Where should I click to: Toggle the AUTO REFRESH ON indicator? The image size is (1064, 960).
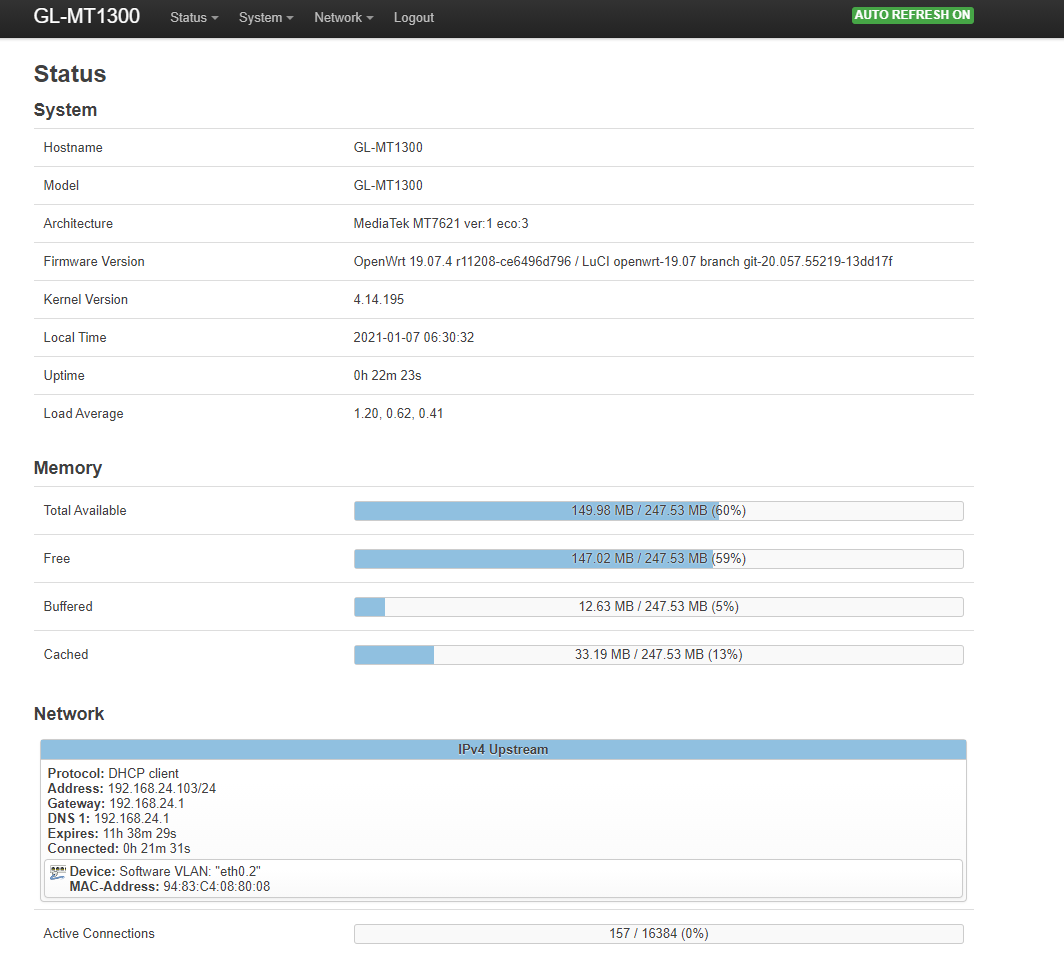[912, 15]
